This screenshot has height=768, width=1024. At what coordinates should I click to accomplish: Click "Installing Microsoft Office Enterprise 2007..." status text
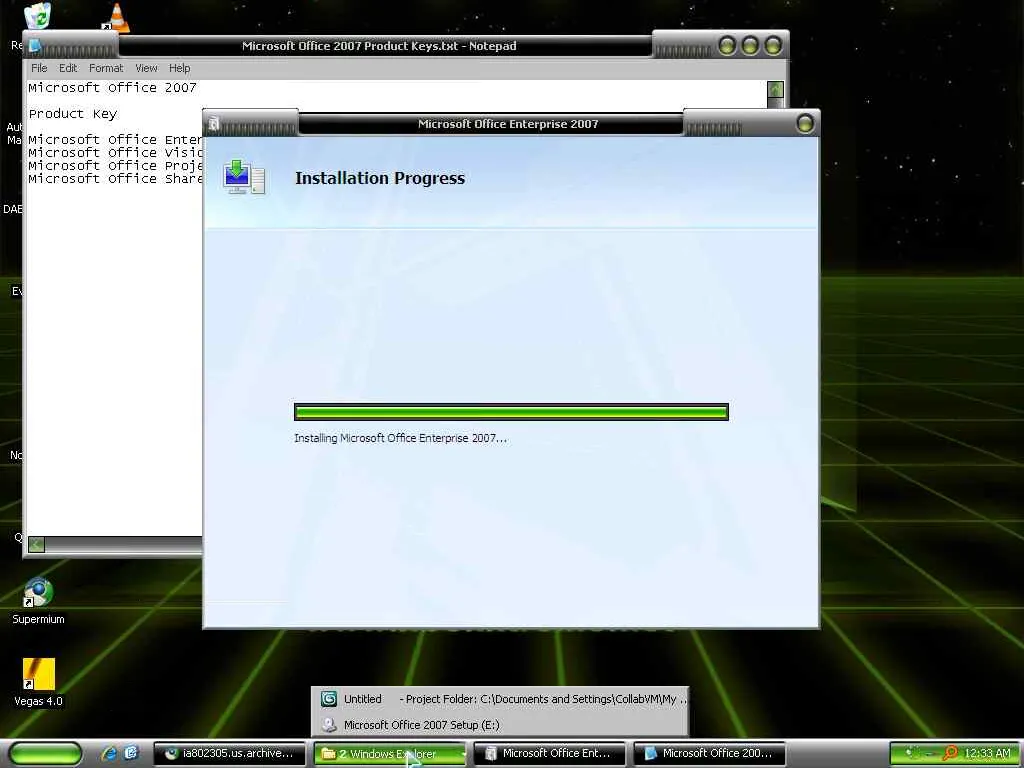coord(400,438)
